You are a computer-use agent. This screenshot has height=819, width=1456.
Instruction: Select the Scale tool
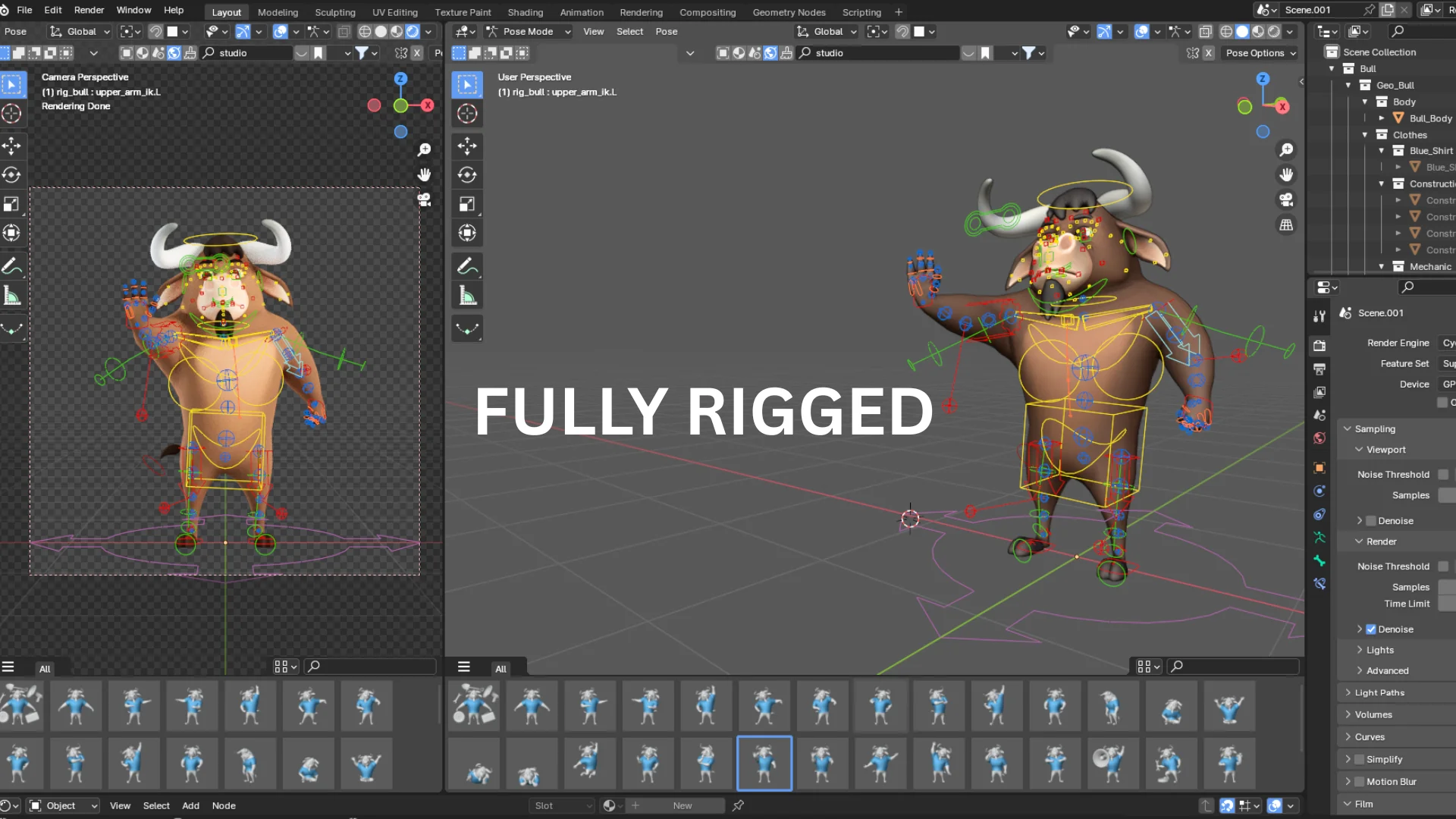coord(12,203)
